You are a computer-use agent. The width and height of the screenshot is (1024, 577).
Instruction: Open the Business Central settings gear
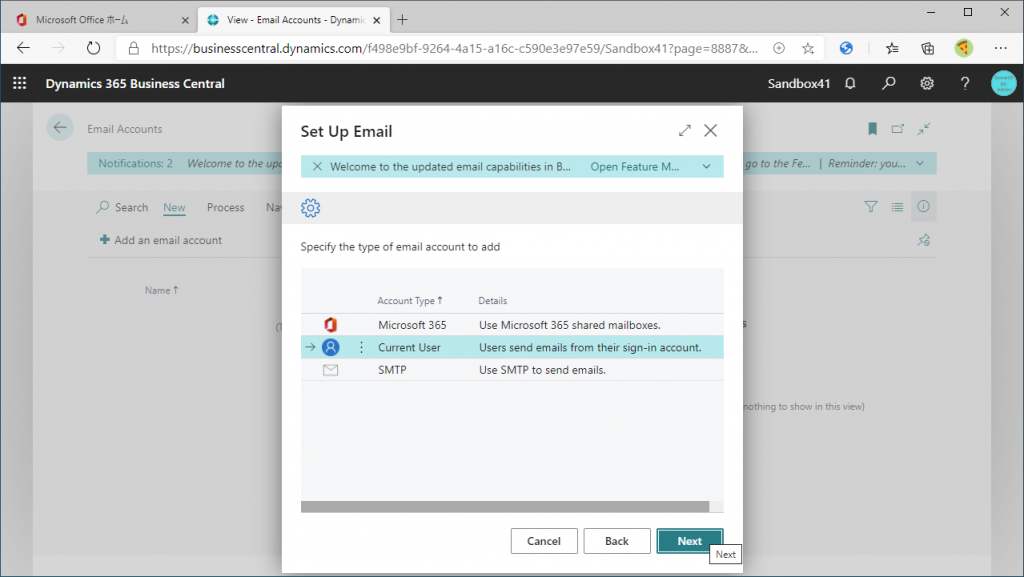coord(927,84)
